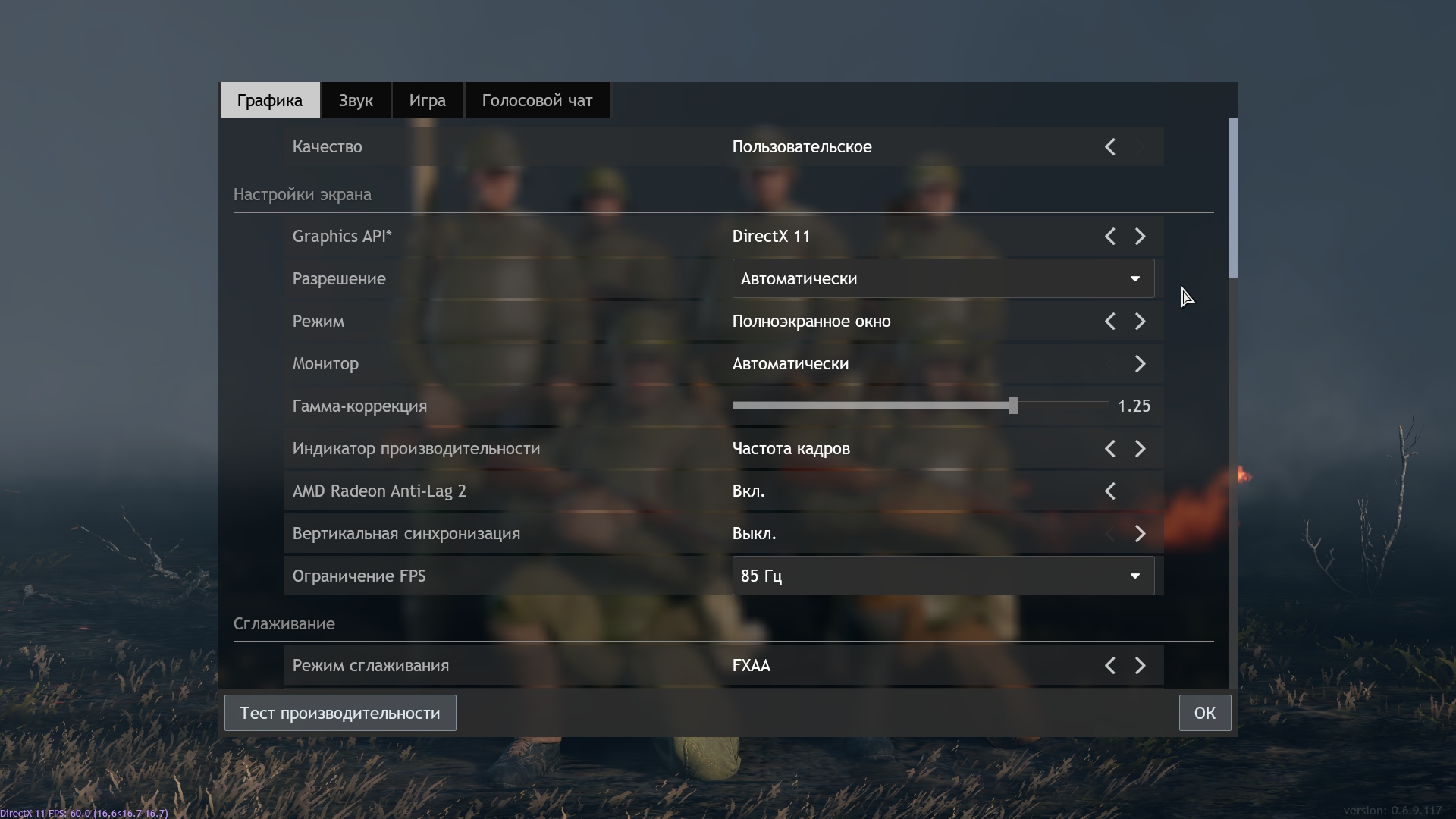Click left arrow for Полноэкранное окно mode
This screenshot has width=1456, height=819.
pos(1109,322)
